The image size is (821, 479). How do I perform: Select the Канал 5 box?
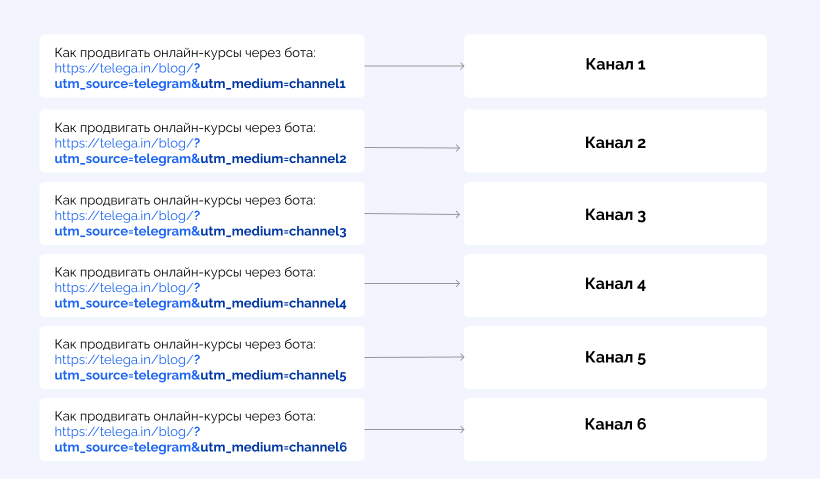coord(615,358)
